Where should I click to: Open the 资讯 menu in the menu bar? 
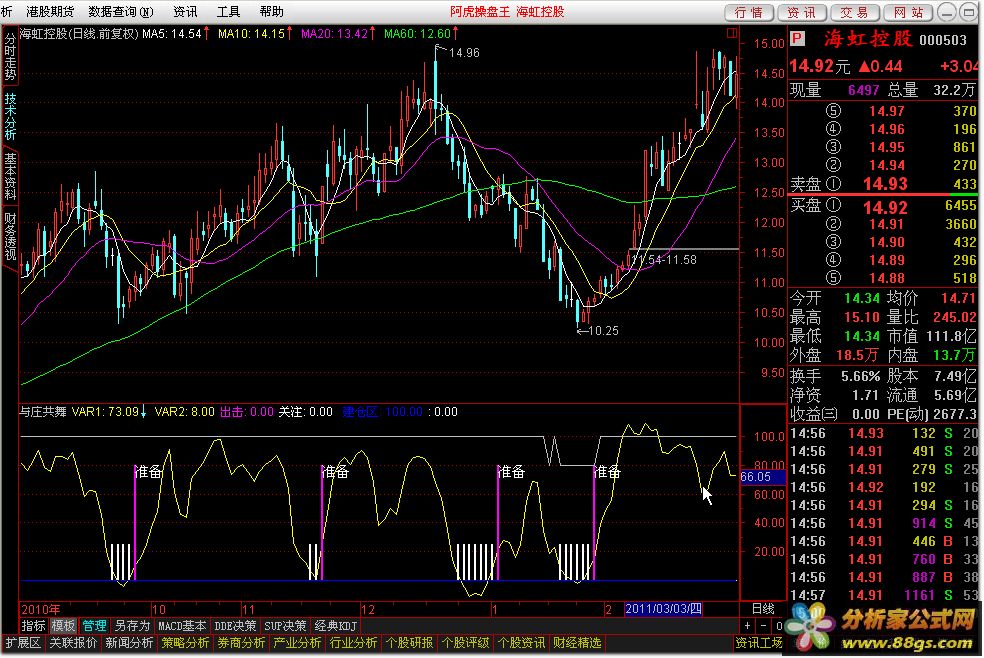(x=185, y=11)
